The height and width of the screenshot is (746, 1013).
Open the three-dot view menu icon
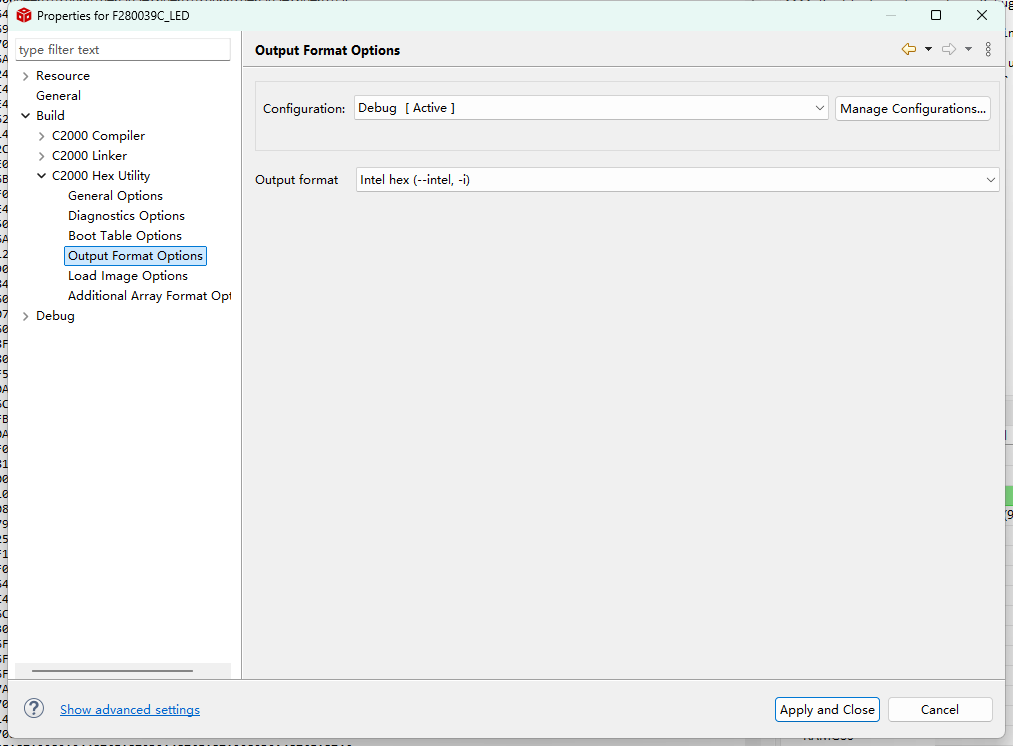coord(988,49)
